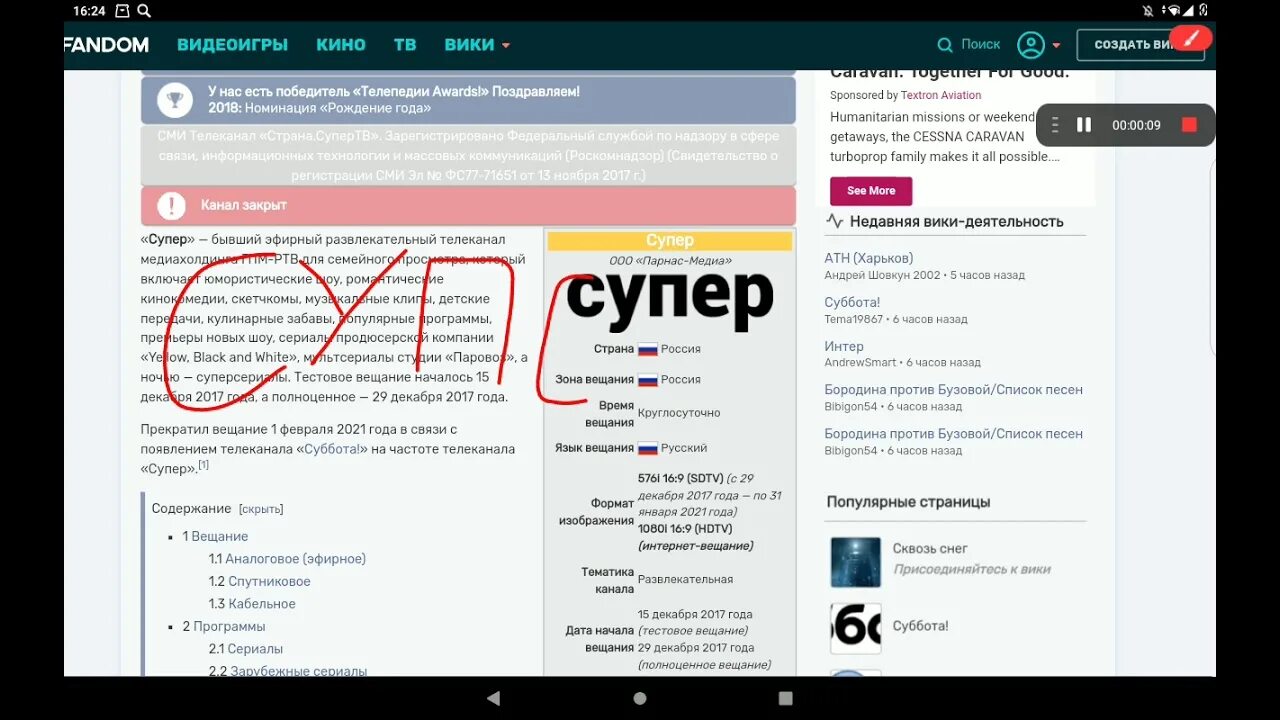Click the search magnifier icon in header

coord(945,45)
